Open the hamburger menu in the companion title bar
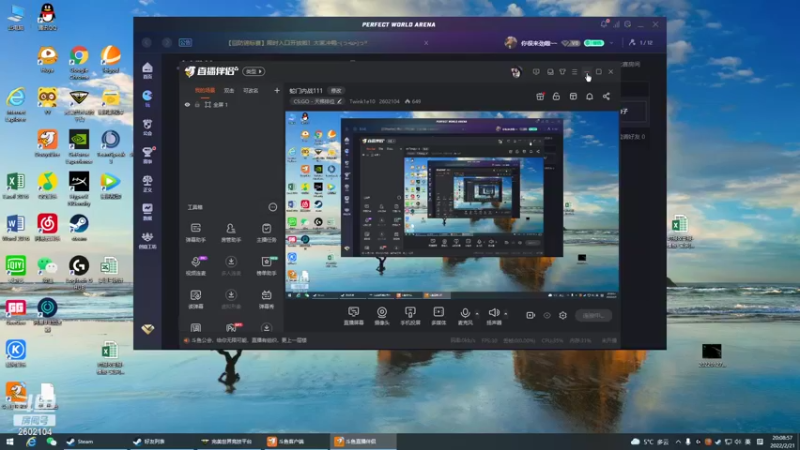 [574, 72]
